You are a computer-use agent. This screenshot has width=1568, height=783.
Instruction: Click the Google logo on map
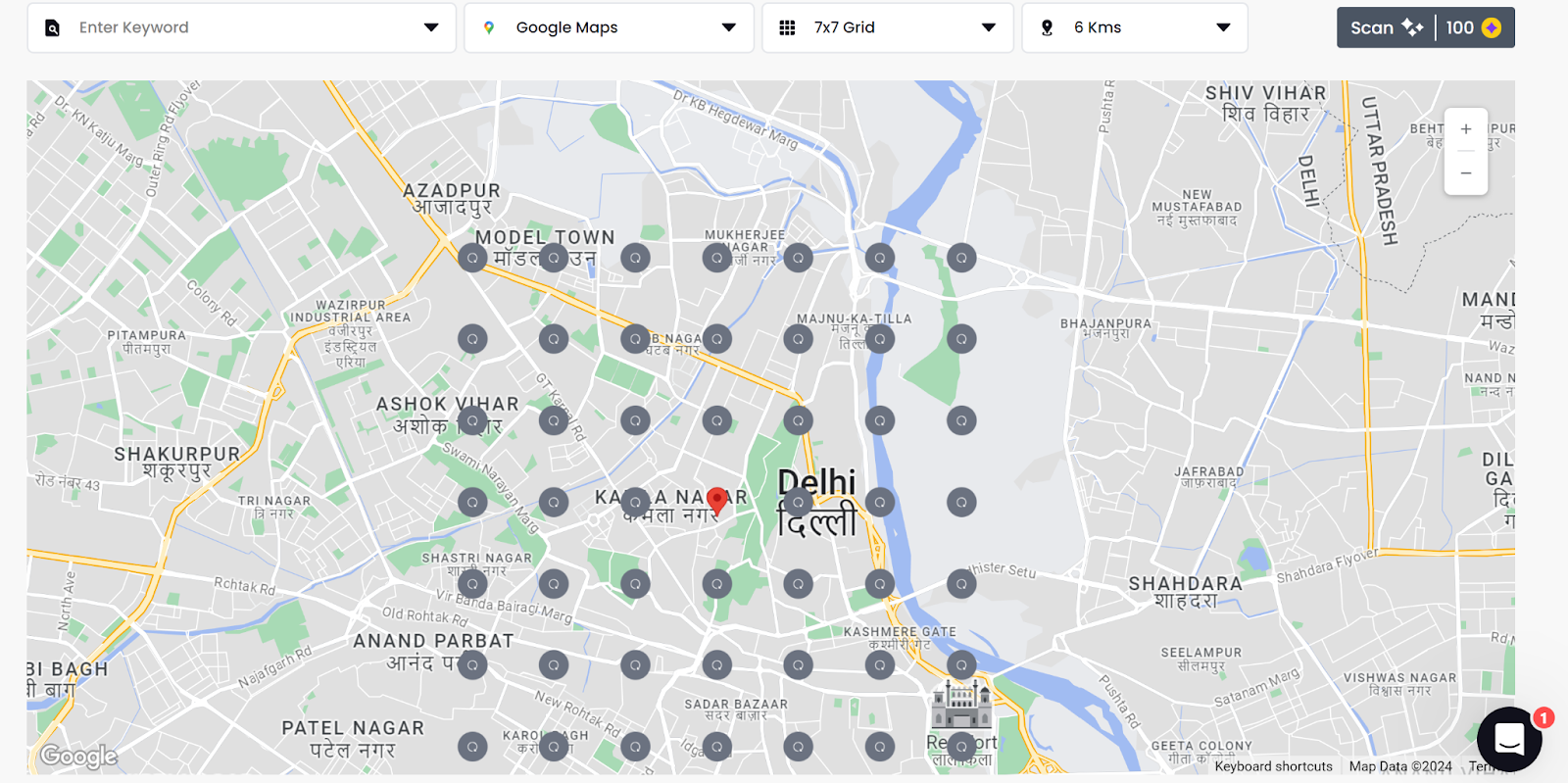[78, 756]
